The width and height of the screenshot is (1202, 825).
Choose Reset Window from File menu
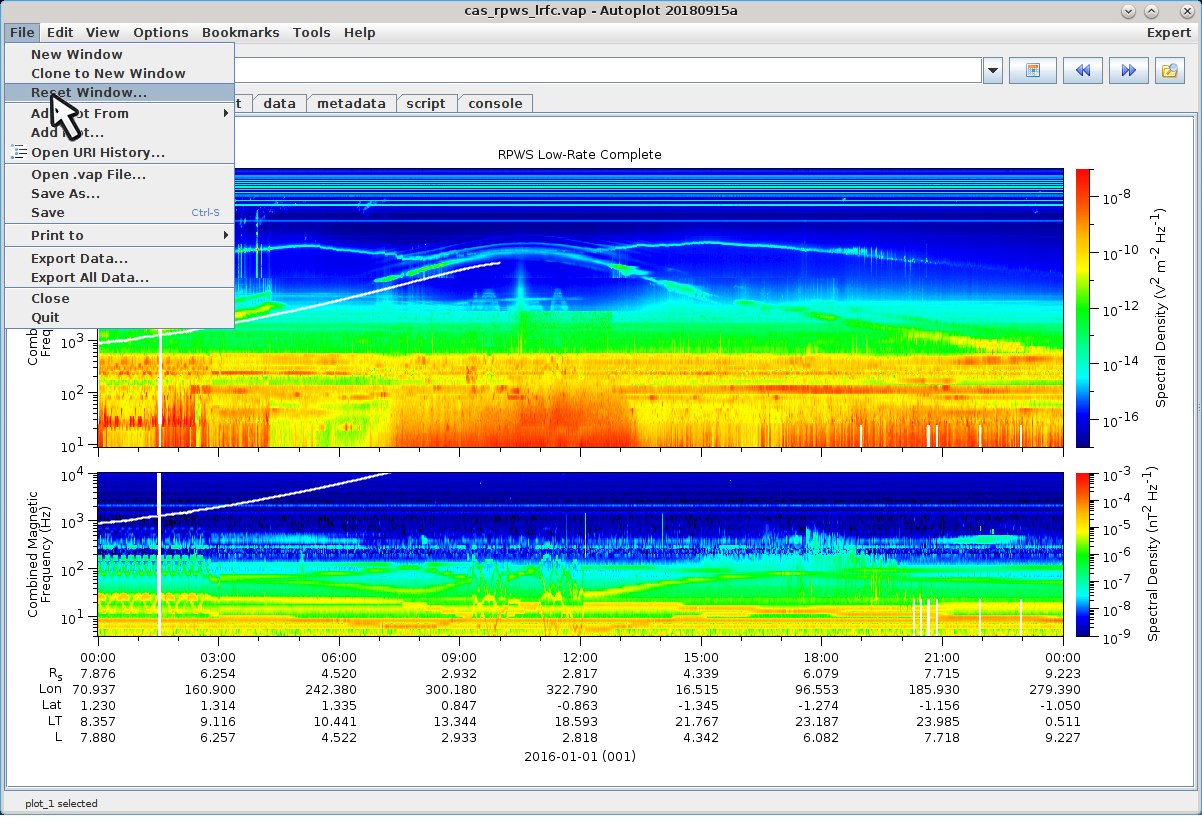(x=88, y=92)
